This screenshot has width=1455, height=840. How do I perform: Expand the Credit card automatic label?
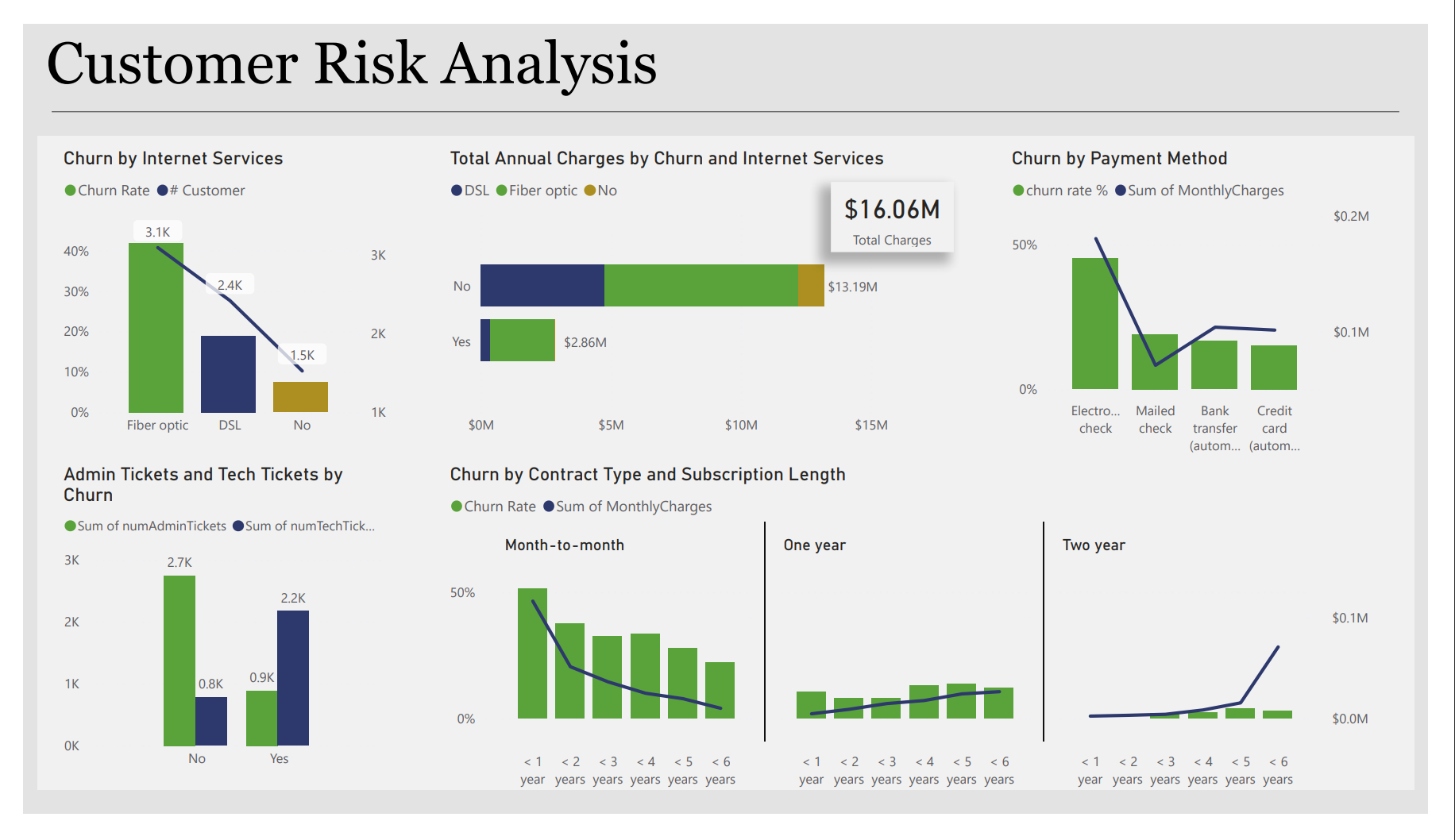click(1274, 428)
